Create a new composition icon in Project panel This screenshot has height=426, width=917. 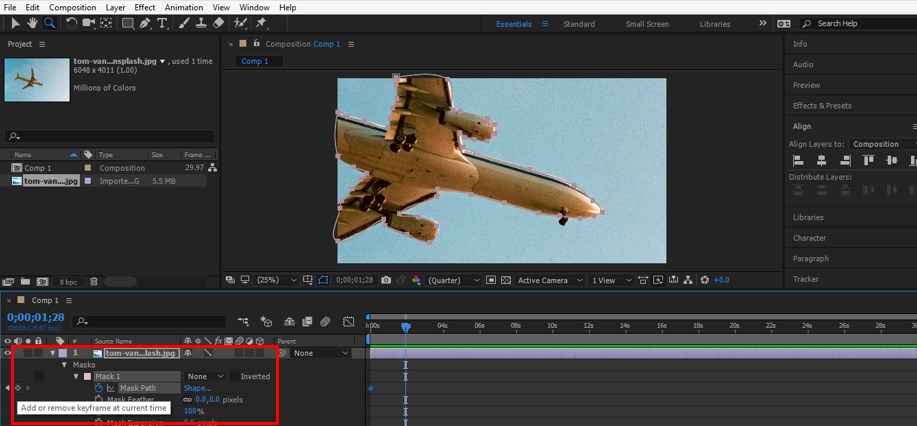[x=43, y=282]
